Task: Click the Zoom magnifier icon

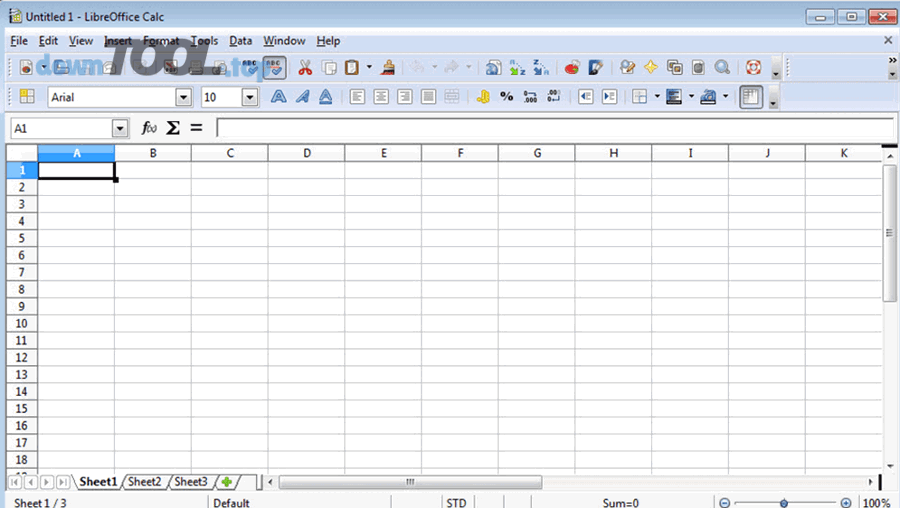Action: point(722,68)
